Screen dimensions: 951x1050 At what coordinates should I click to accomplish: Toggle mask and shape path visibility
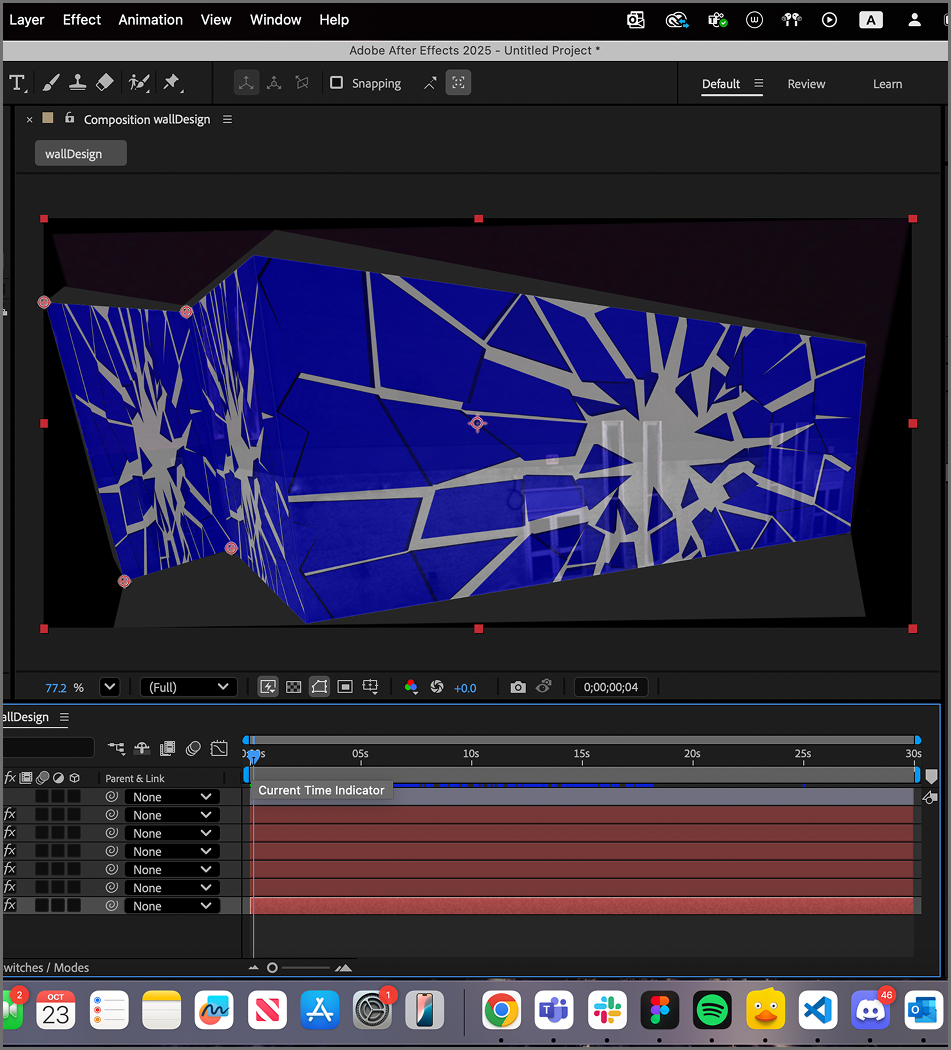click(x=319, y=686)
